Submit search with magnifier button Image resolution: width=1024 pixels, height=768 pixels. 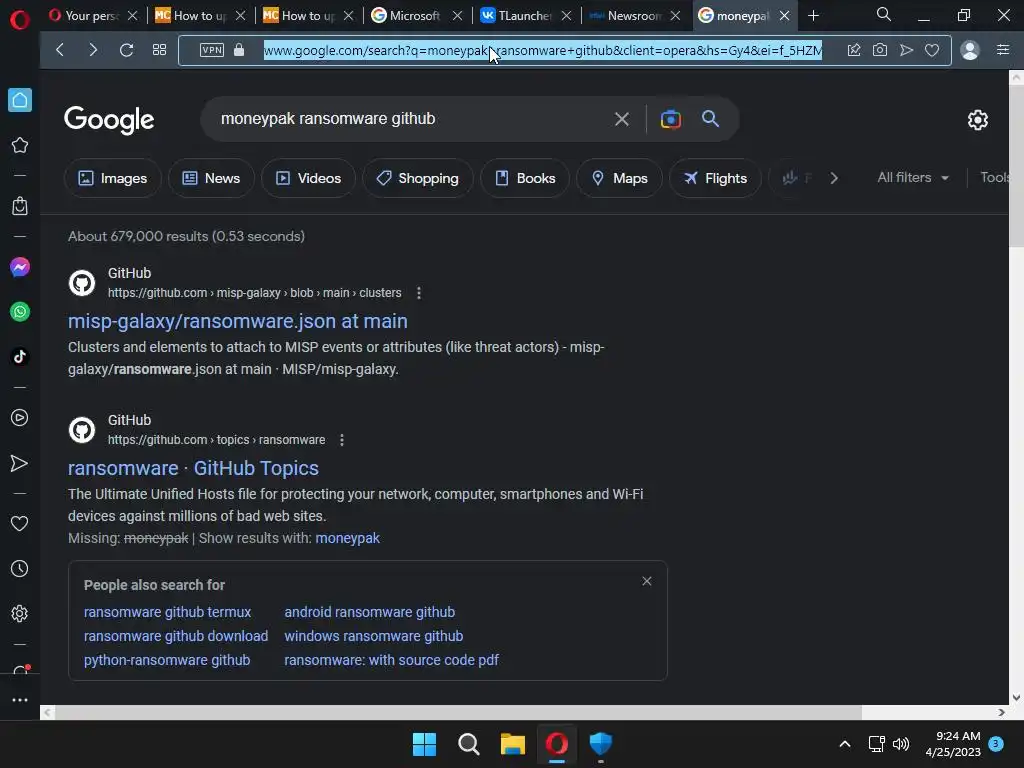[711, 119]
